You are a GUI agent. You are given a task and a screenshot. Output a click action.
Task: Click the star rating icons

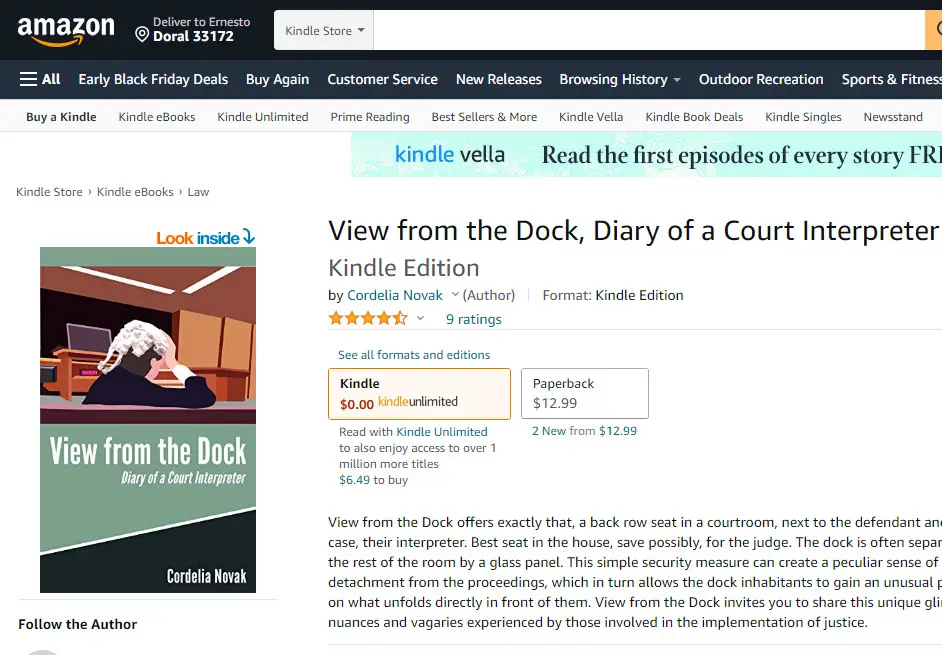(368, 319)
